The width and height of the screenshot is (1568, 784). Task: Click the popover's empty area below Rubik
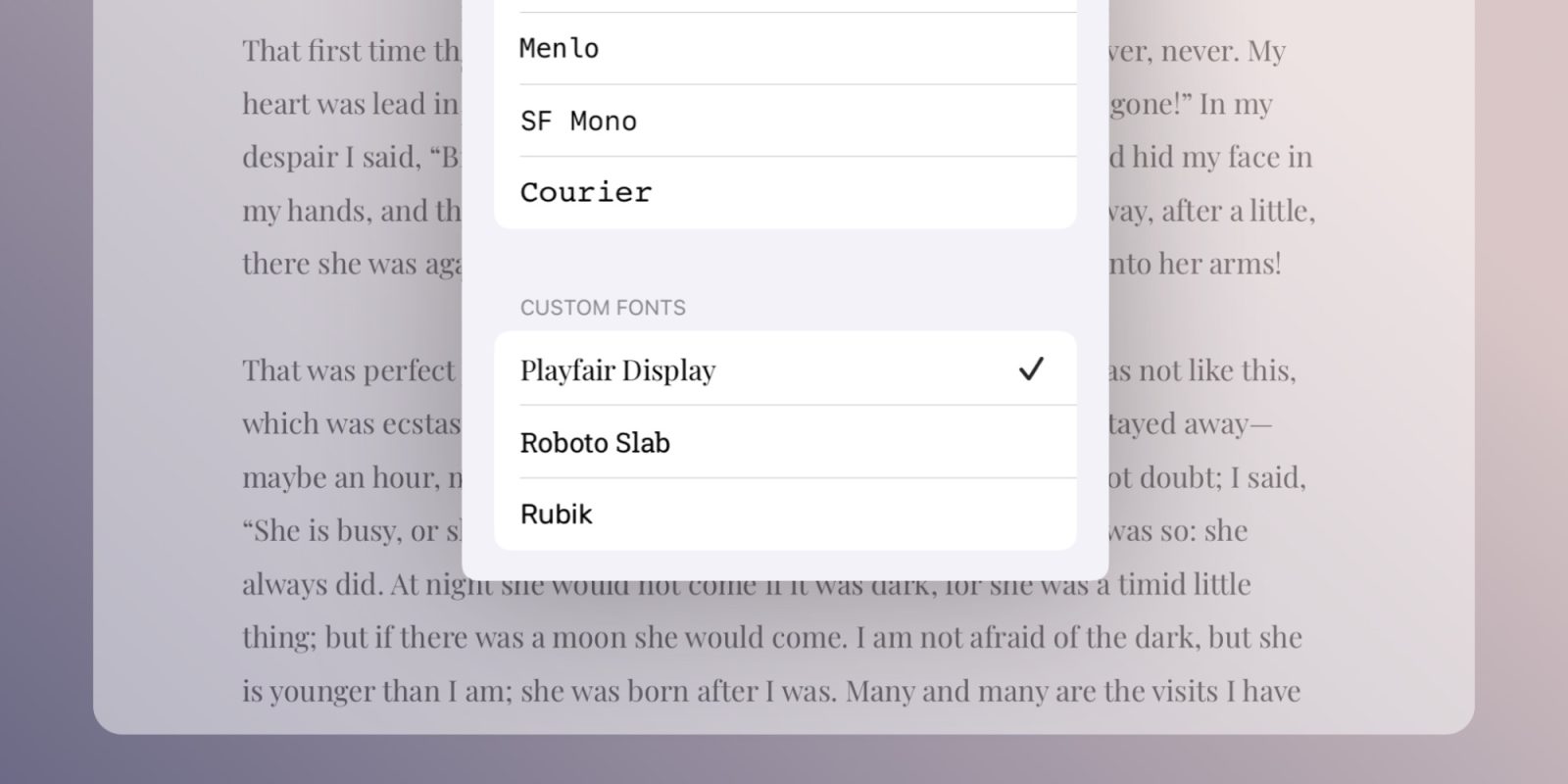pos(784,565)
